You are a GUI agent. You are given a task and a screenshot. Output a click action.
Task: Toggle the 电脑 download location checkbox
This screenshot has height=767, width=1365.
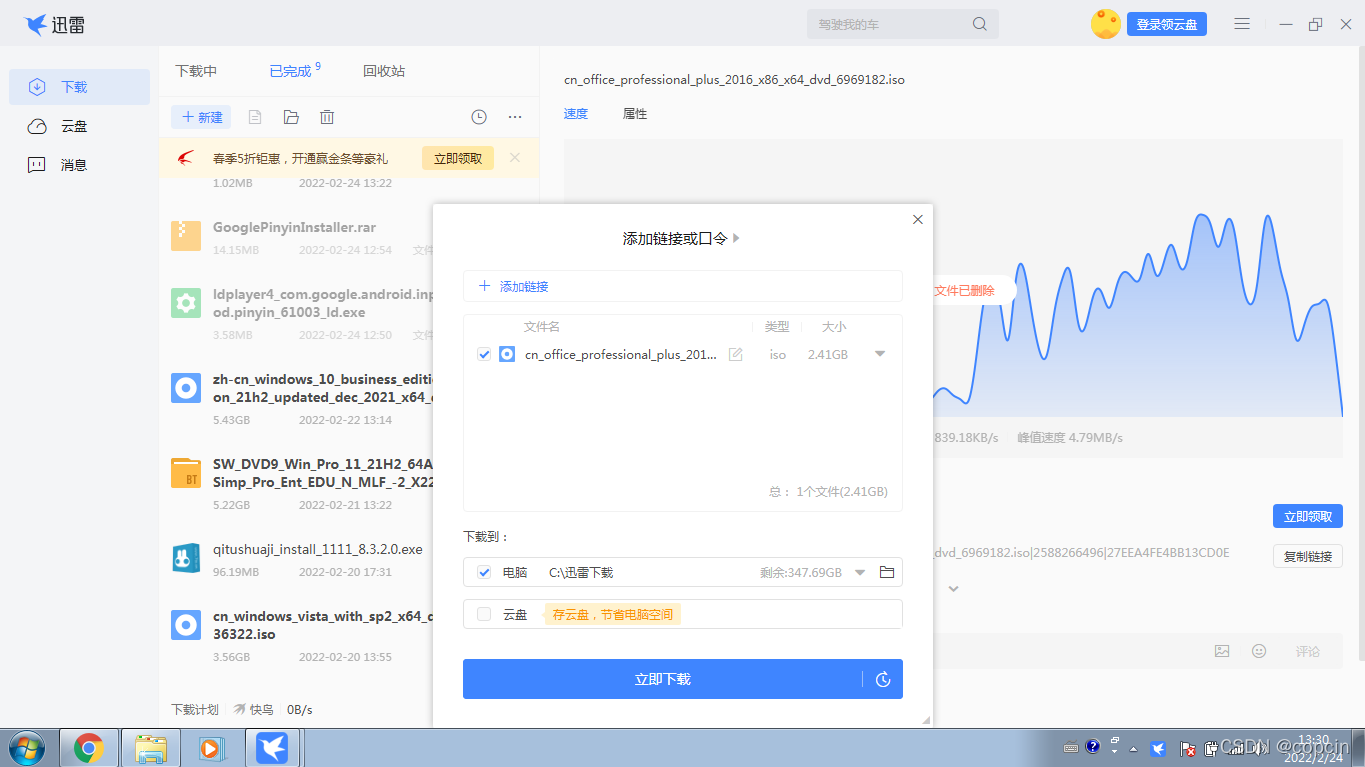(484, 572)
